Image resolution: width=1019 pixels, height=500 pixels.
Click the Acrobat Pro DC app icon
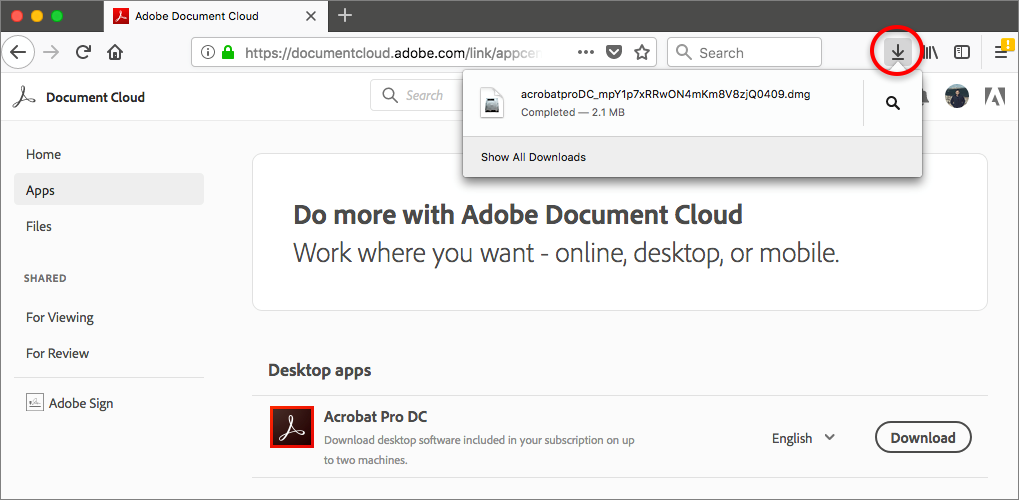tap(292, 427)
